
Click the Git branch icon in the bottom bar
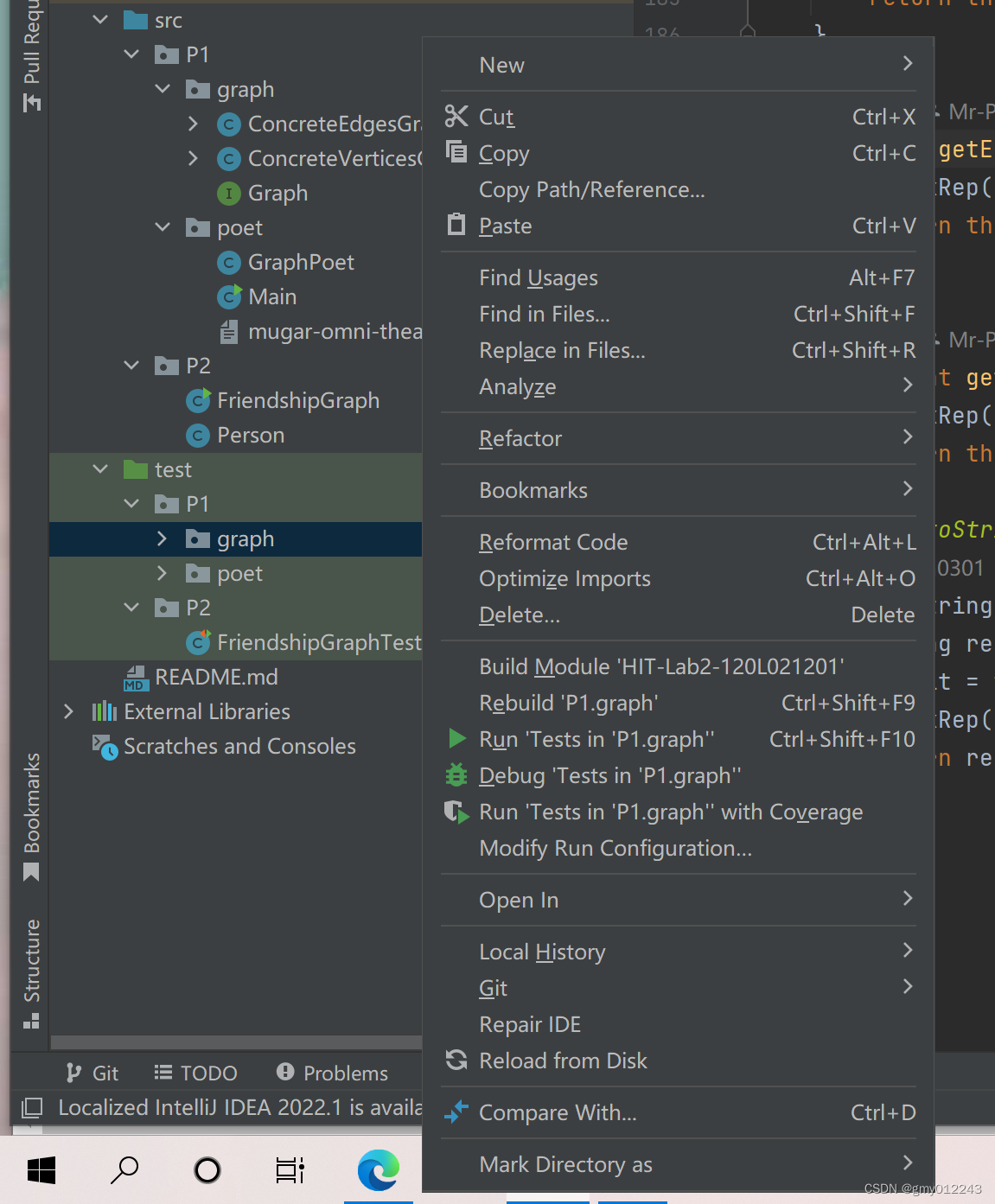tap(74, 1073)
